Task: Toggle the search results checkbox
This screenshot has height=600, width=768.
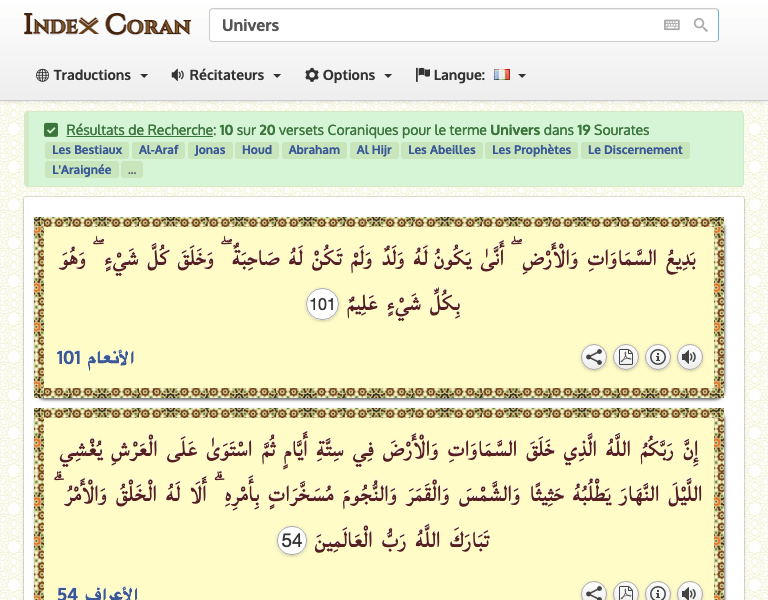Action: coord(51,130)
